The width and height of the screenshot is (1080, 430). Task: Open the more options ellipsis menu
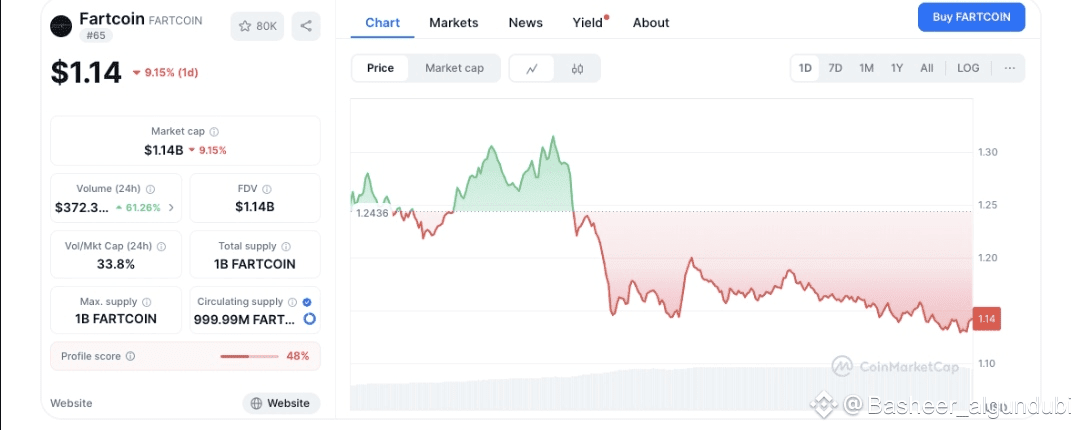click(1009, 68)
